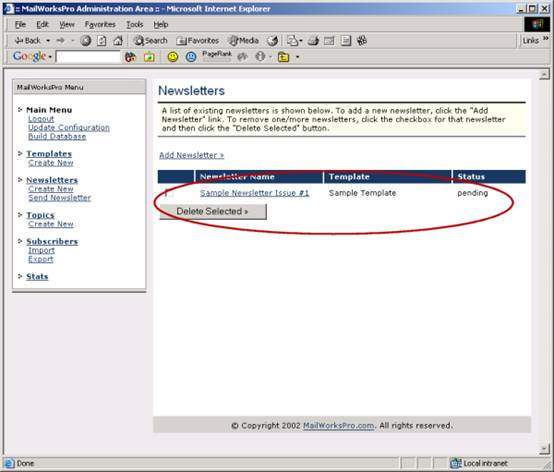Click the Windows logo throbber icon
554x472 pixels.
point(537,24)
